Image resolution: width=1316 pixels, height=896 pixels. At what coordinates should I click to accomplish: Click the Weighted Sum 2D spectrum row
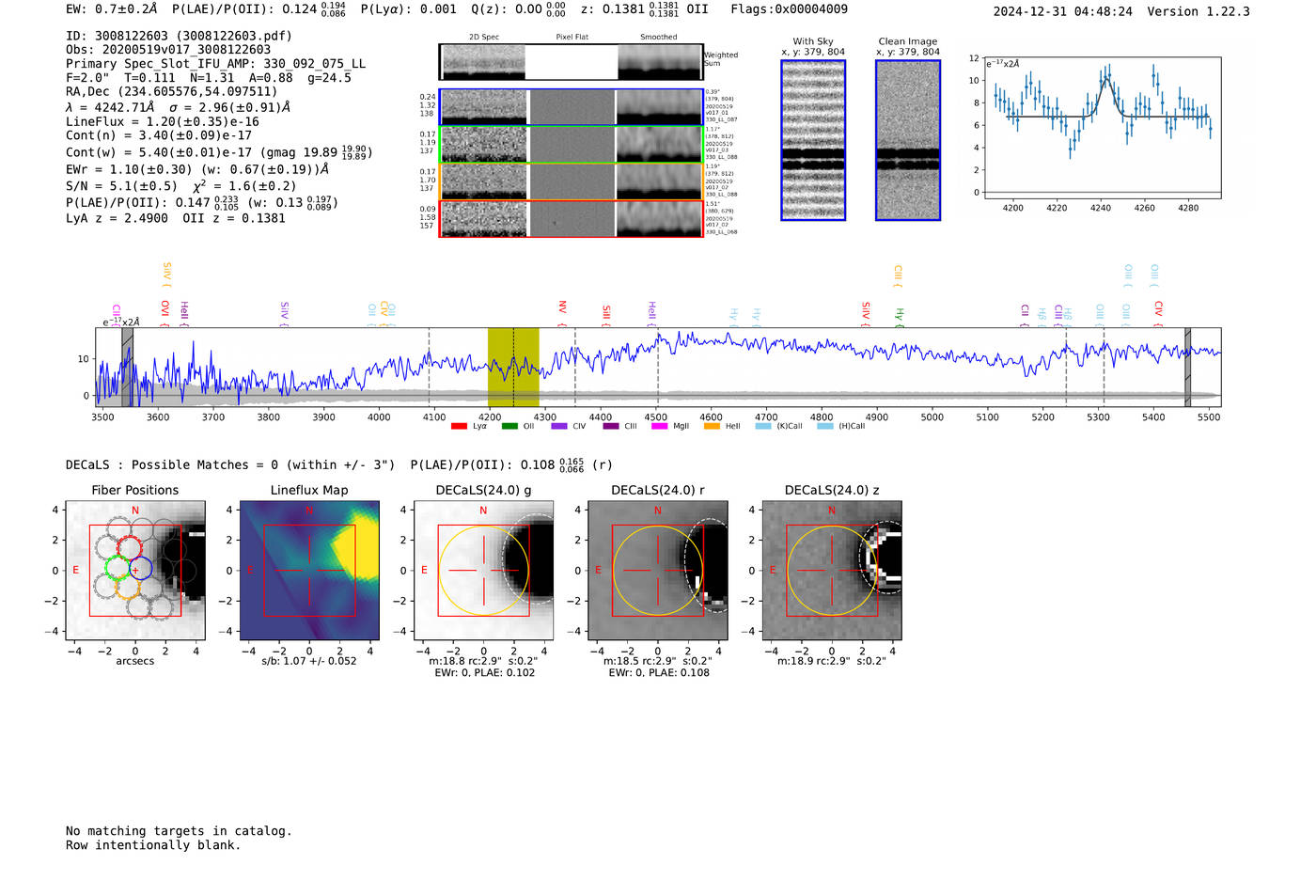[572, 62]
